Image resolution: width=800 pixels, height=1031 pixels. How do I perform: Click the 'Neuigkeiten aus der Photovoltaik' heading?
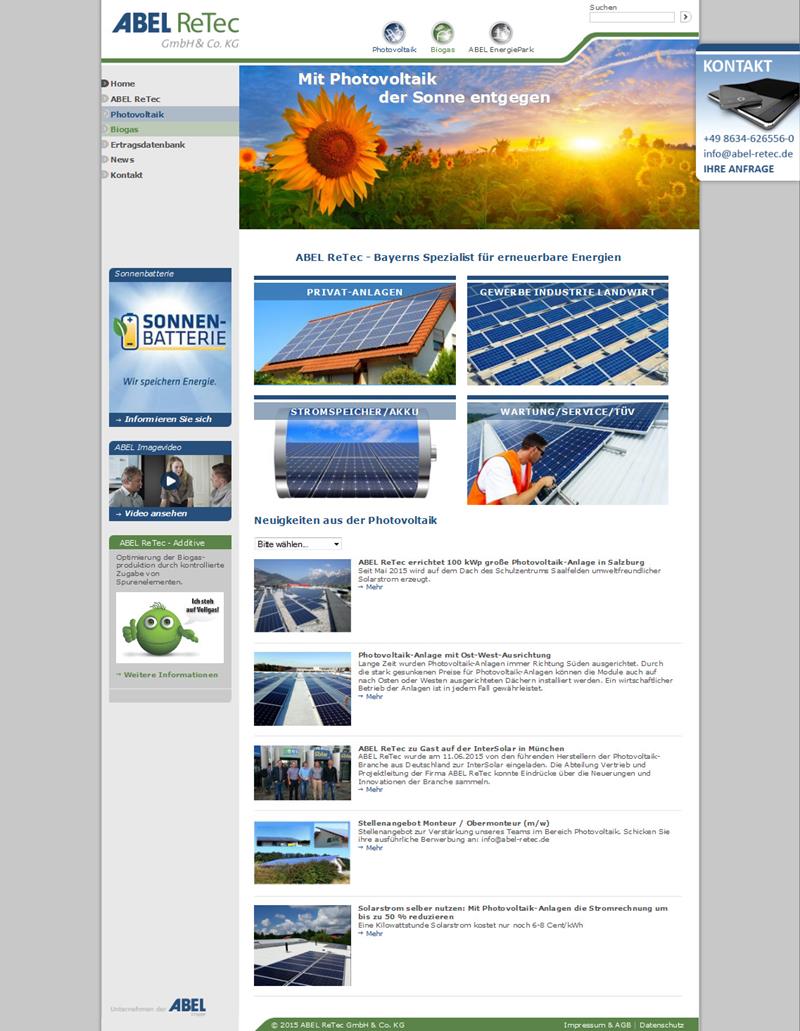pos(346,520)
